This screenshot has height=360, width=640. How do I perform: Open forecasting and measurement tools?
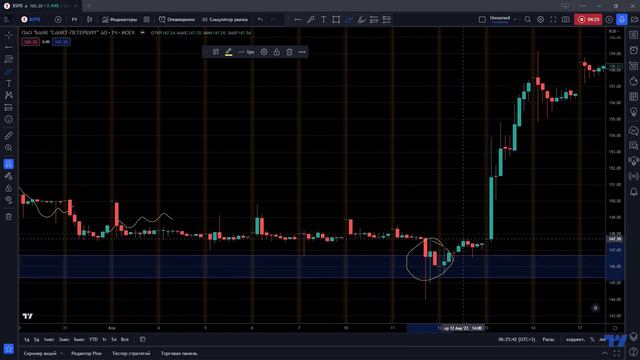(x=9, y=107)
